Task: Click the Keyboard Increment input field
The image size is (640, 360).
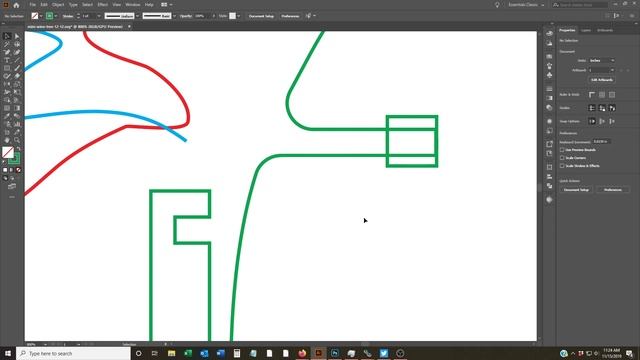Action: (601, 142)
